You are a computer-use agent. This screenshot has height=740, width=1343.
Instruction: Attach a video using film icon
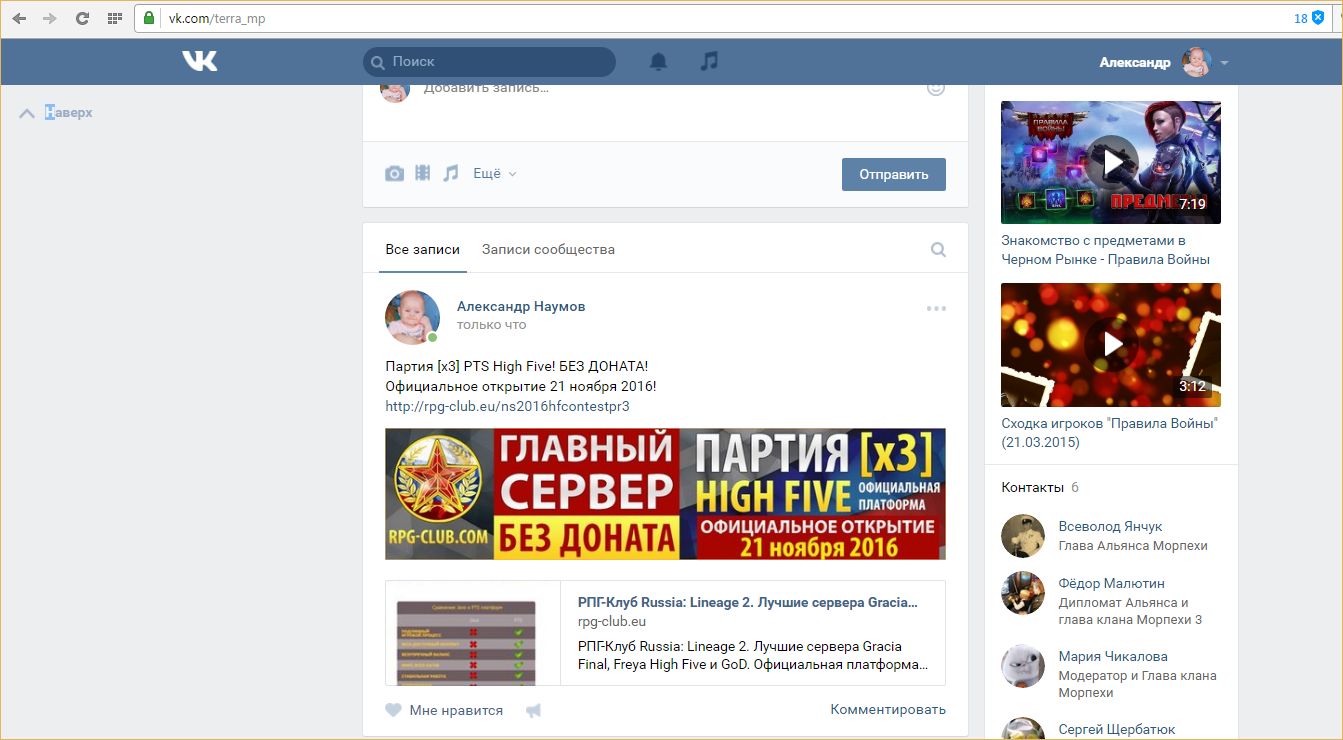[423, 174]
